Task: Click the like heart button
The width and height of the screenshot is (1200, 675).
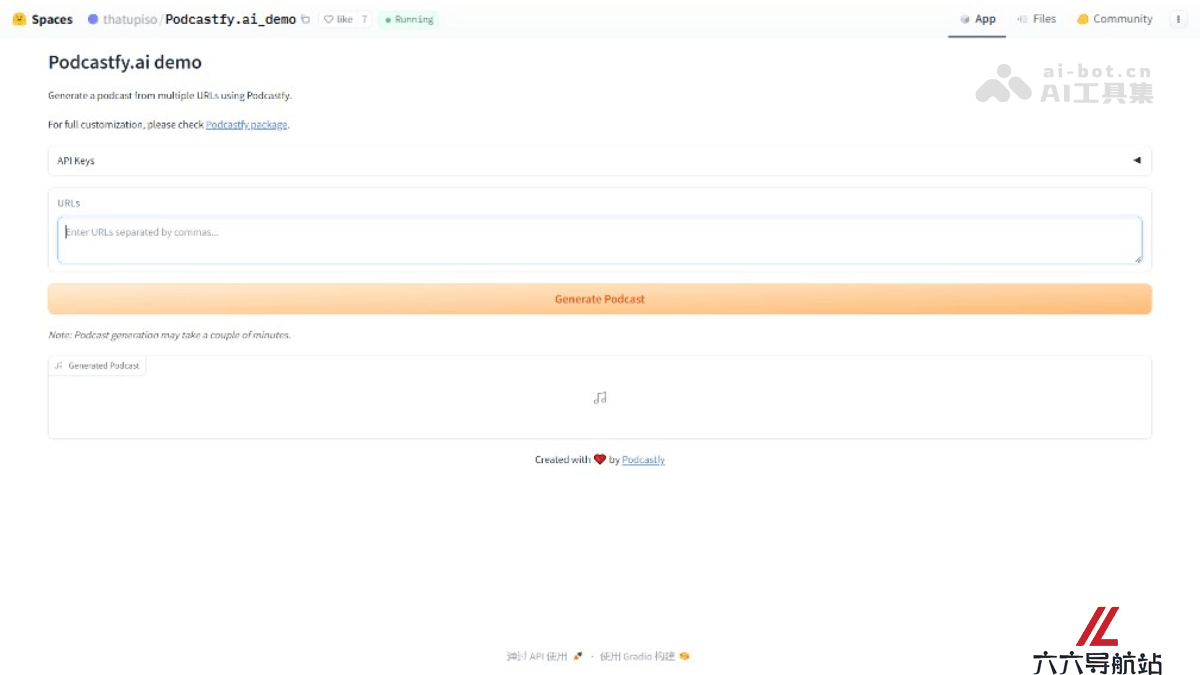Action: (338, 19)
